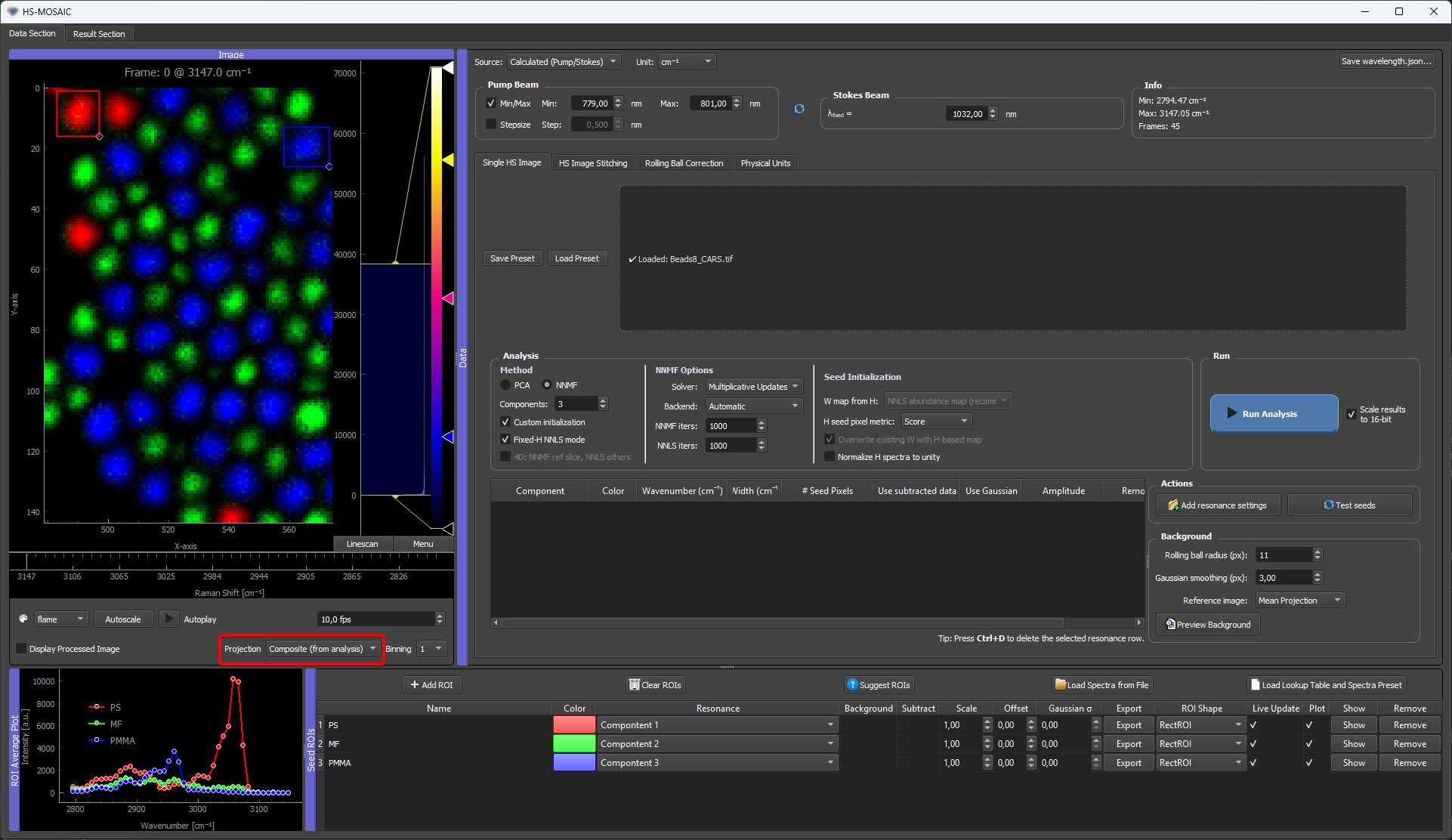
Task: Click Preview Background button
Action: coord(1208,624)
